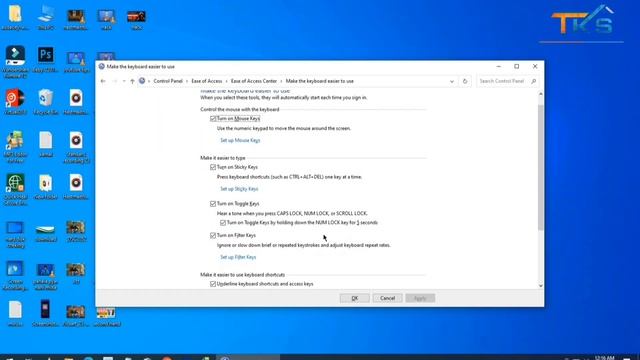Go to Ease of Access Center breadcrumb
Viewport: 640px width, 360px height.
point(253,81)
